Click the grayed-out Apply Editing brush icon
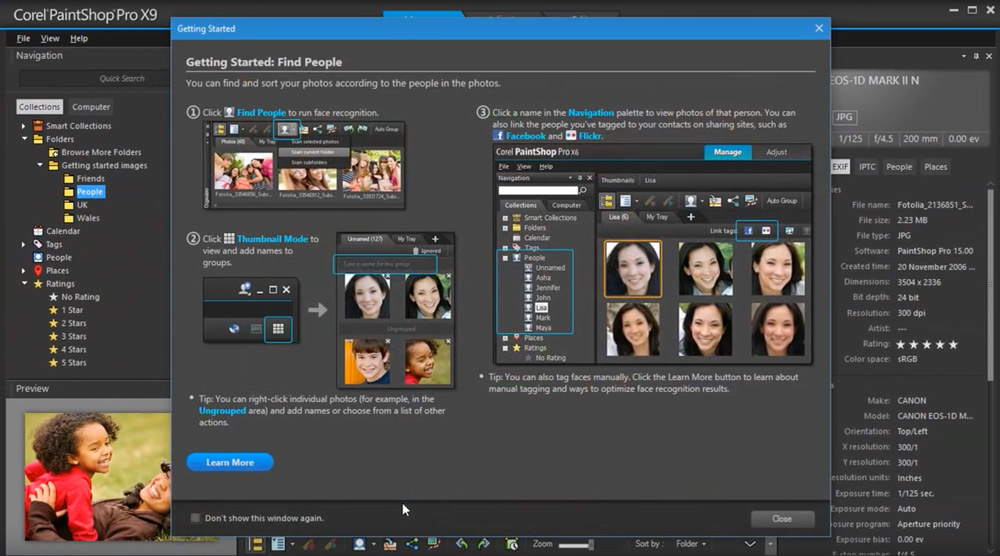 (330, 544)
